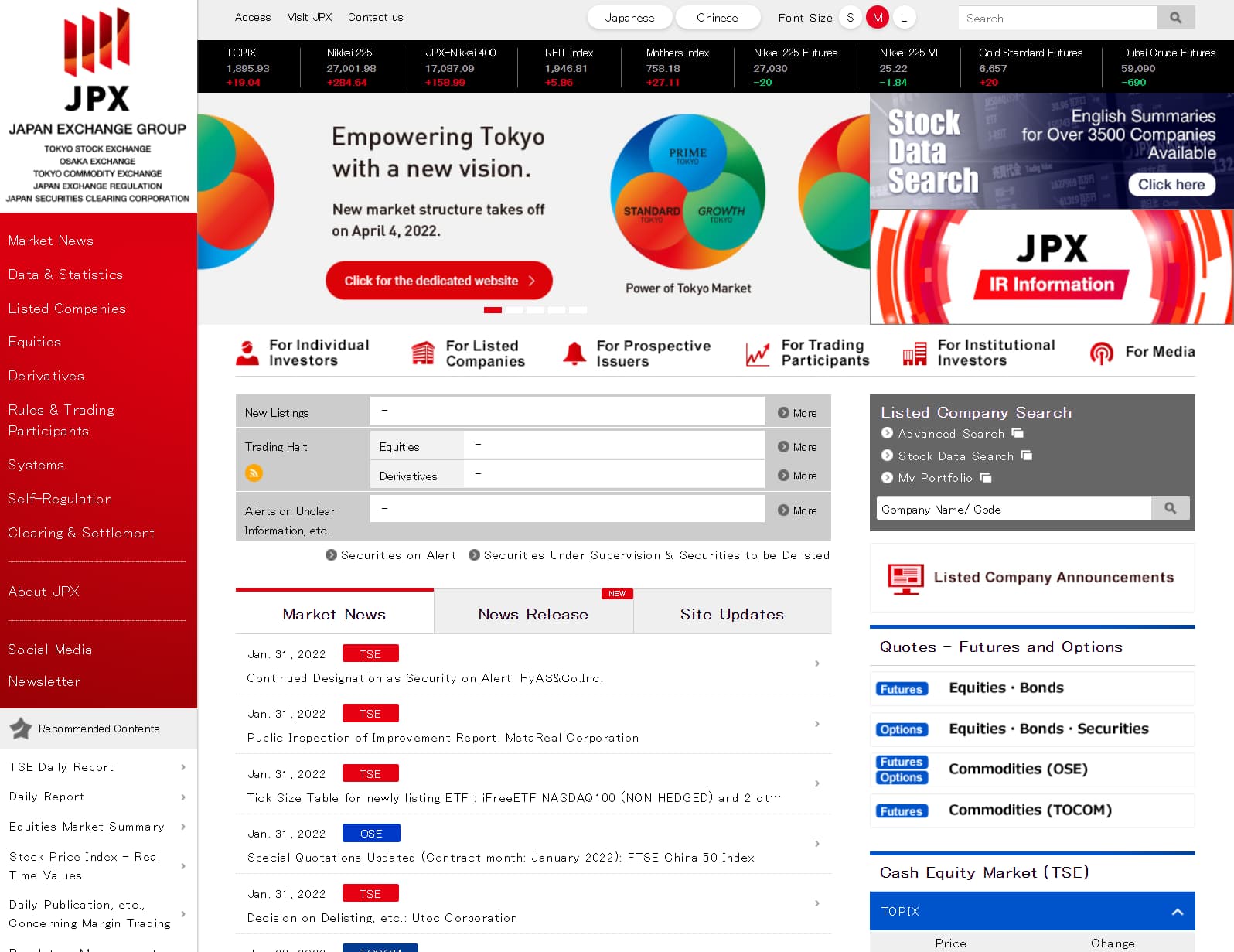Click the Advanced Search new-window icon
Viewport: 1234px width, 952px height.
(x=1018, y=433)
